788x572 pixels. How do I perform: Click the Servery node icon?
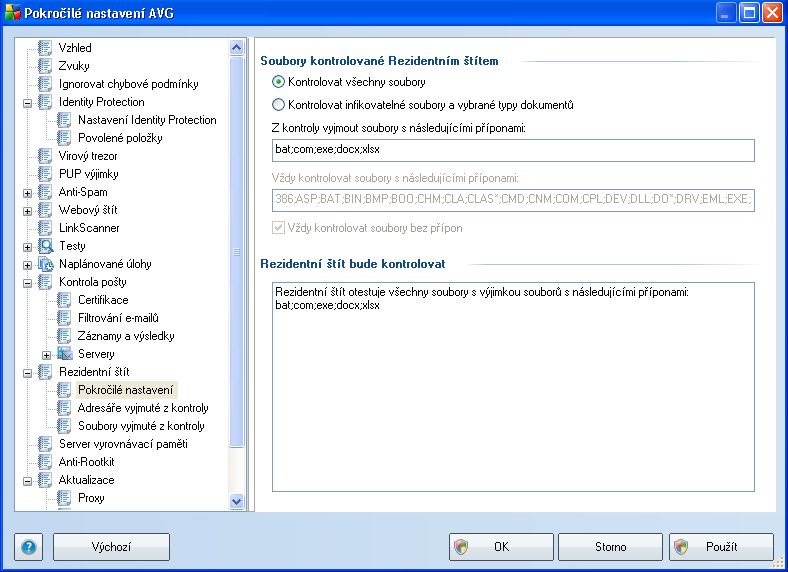click(65, 354)
